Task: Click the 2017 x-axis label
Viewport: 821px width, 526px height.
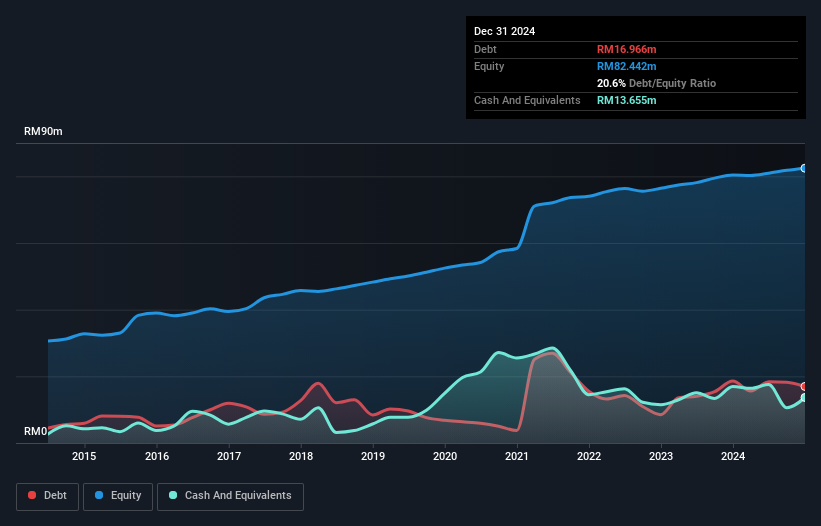Action: 229,456
